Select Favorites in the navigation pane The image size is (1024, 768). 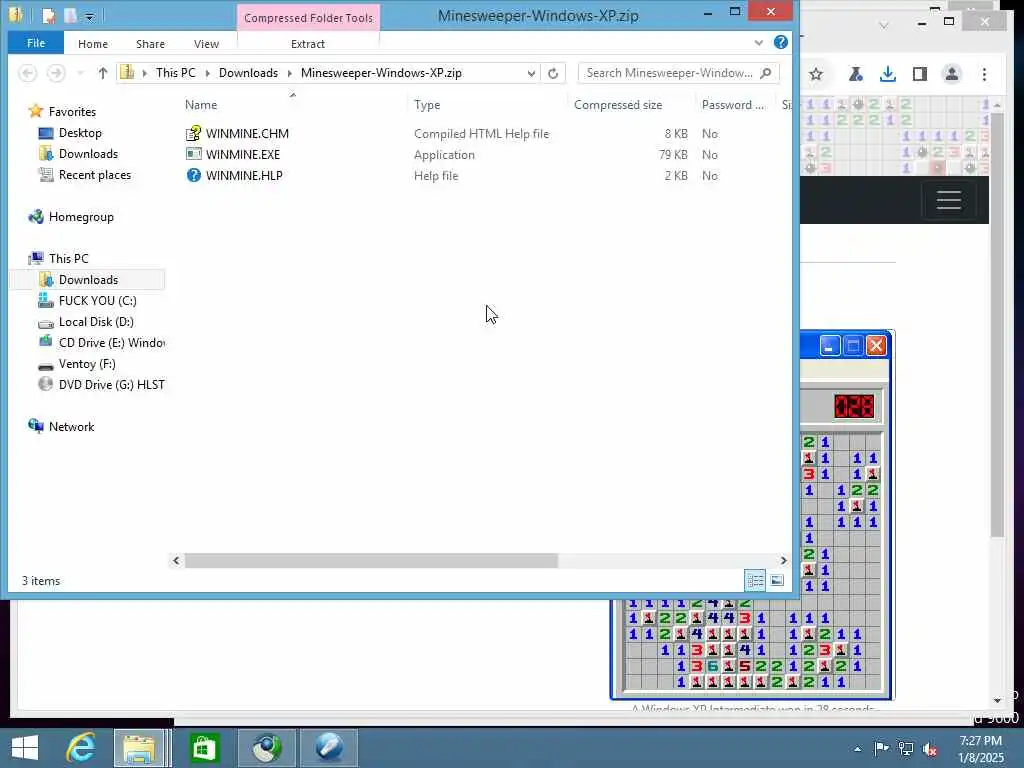click(x=72, y=111)
